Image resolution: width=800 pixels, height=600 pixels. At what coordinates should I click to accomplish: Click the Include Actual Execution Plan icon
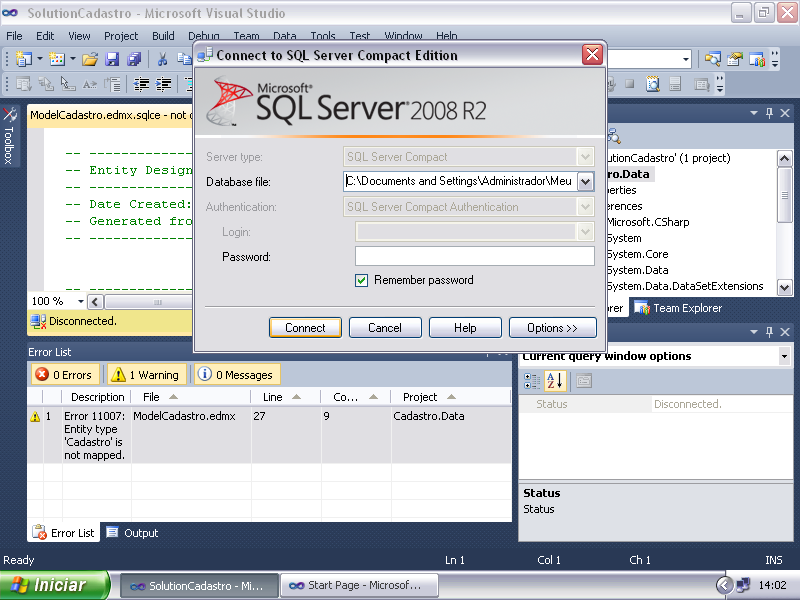click(x=653, y=84)
